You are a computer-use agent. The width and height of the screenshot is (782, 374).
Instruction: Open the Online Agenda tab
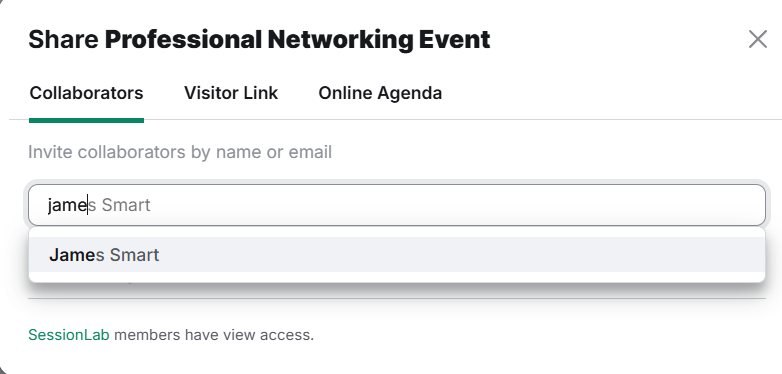click(x=380, y=93)
